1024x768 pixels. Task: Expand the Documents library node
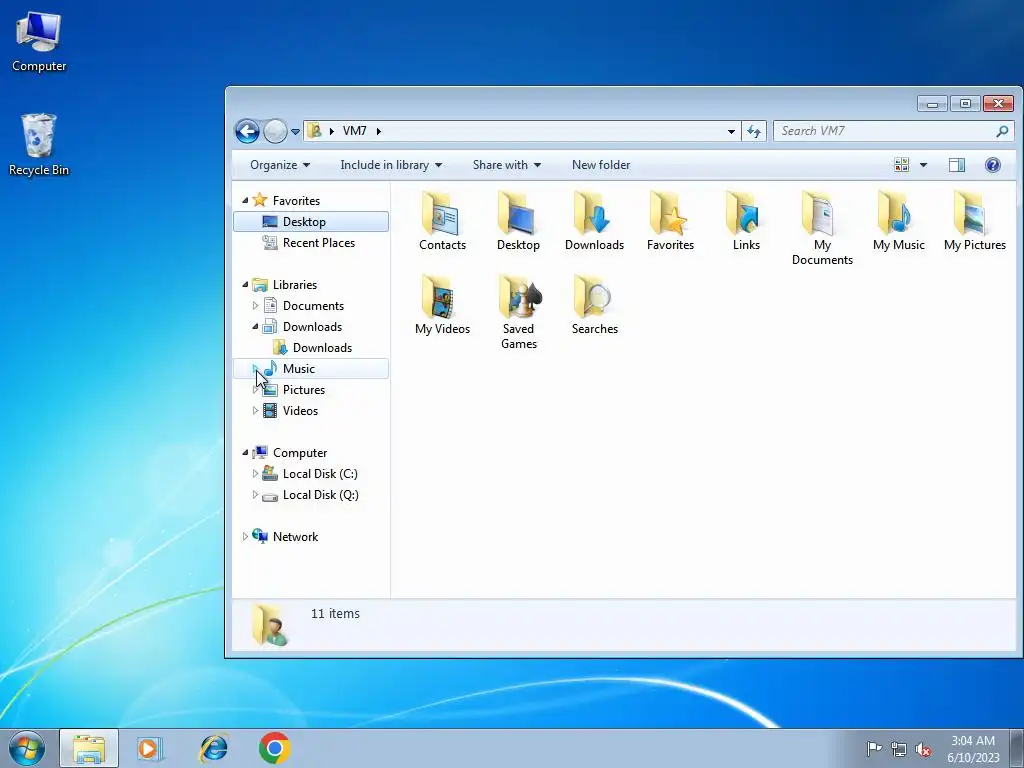pyautogui.click(x=255, y=306)
